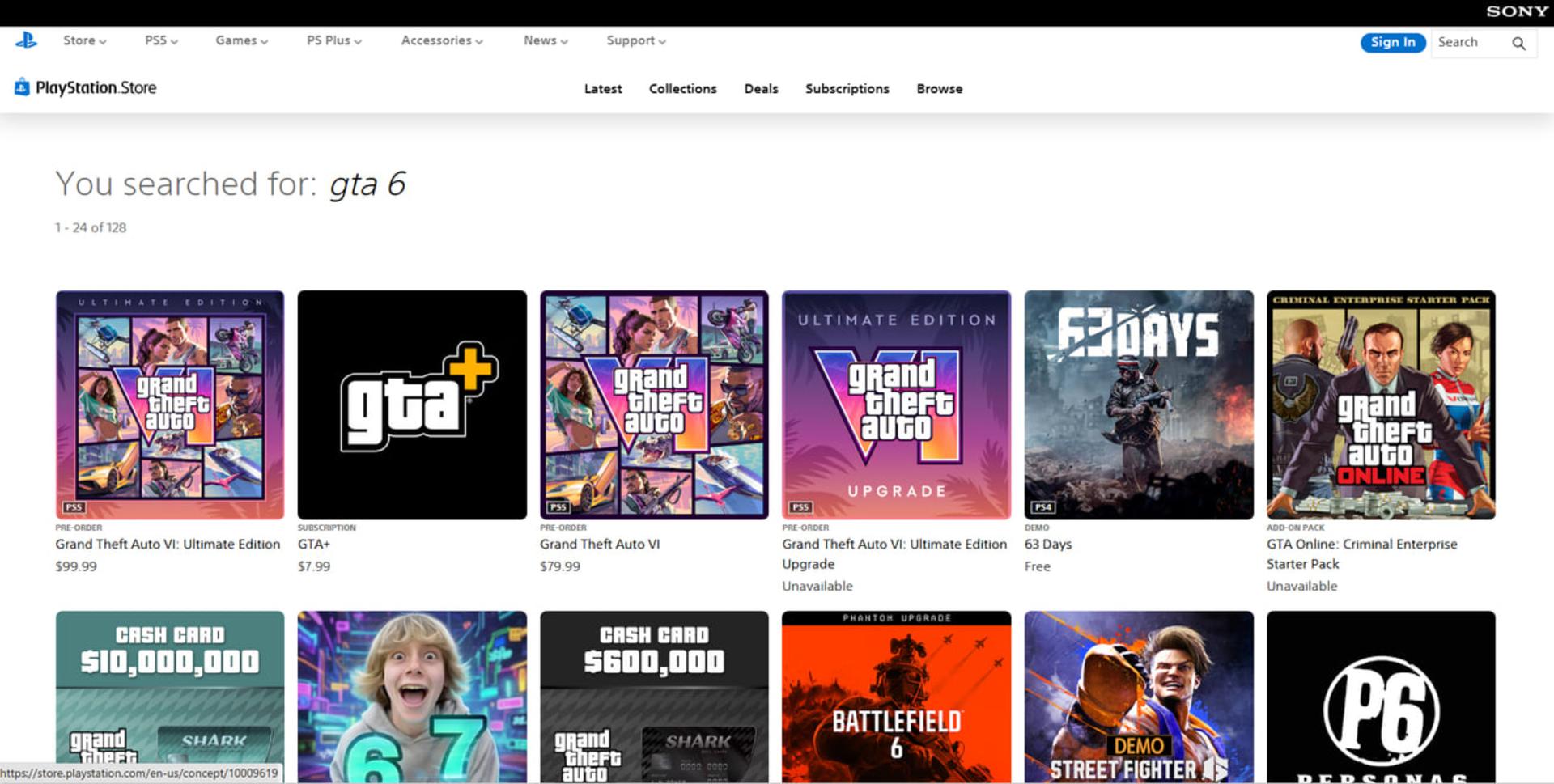Click GTA Online: Criminal Enterprise Starter Pack title

(1361, 554)
